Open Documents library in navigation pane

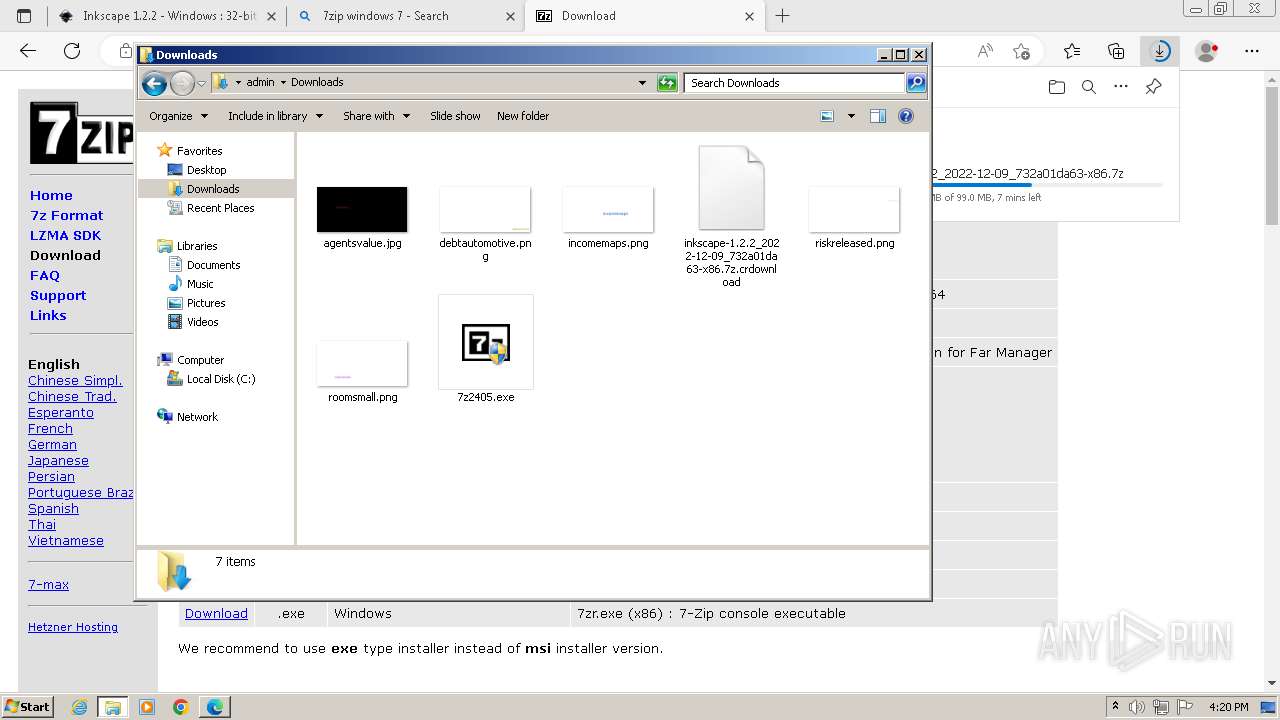(213, 265)
